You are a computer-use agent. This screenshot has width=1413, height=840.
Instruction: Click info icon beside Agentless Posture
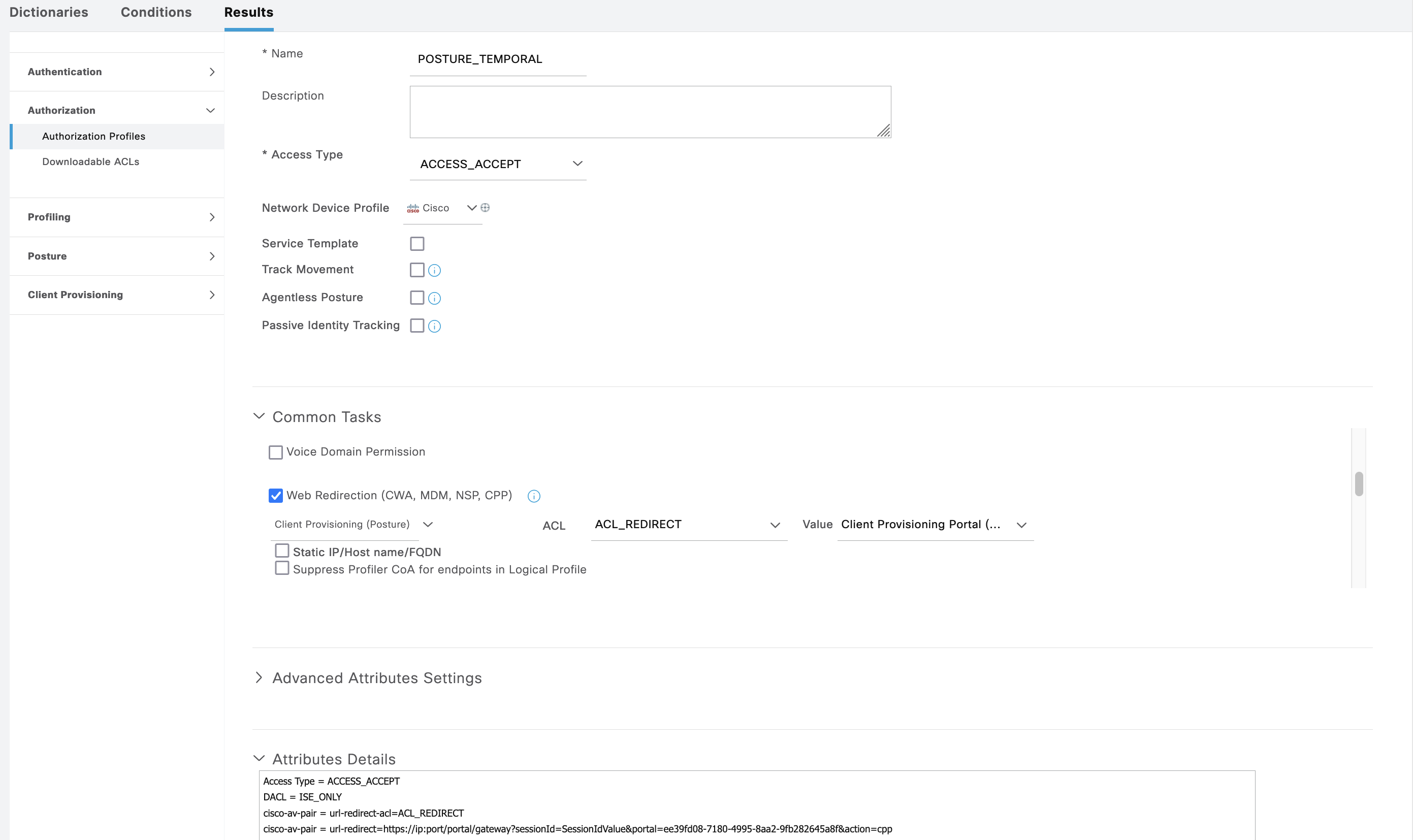(434, 298)
